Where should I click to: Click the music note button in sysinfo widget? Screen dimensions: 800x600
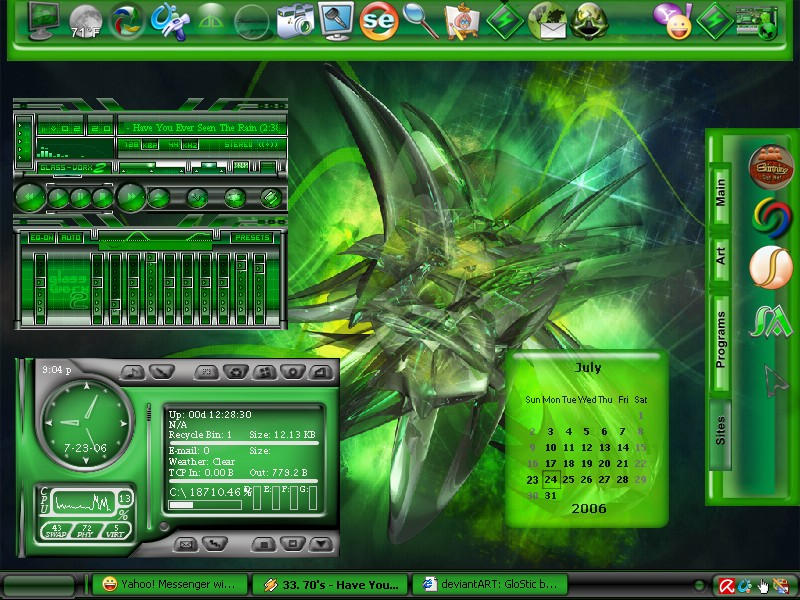coord(133,372)
